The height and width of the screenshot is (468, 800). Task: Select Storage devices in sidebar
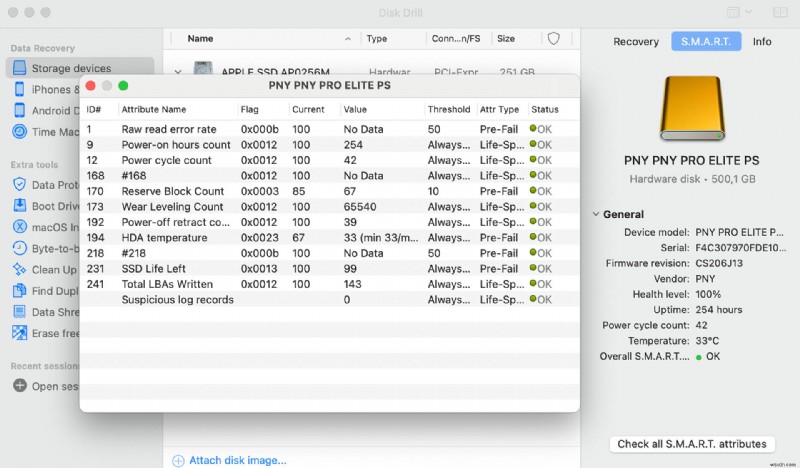click(80, 68)
